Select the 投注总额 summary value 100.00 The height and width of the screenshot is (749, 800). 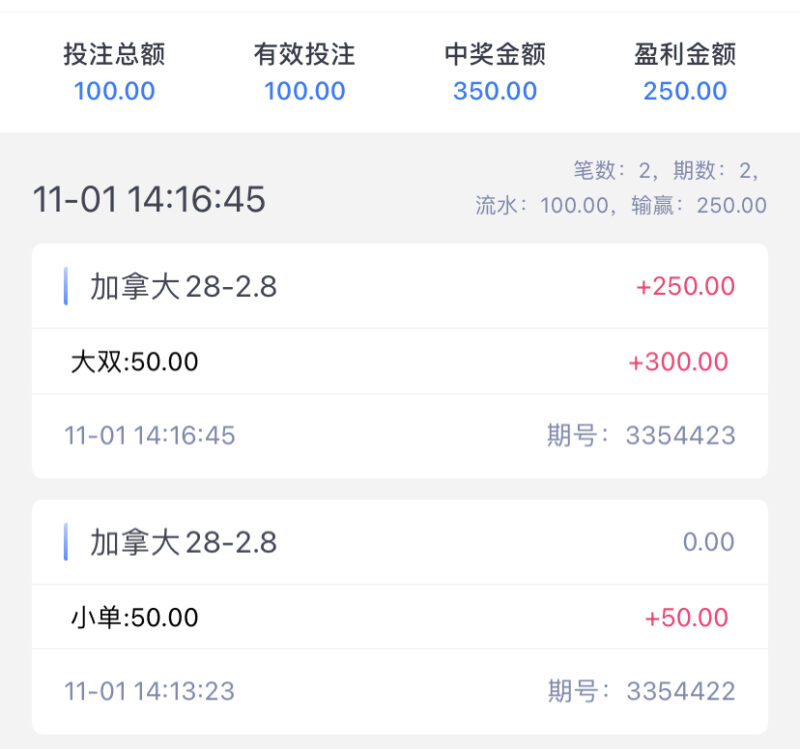pos(115,91)
